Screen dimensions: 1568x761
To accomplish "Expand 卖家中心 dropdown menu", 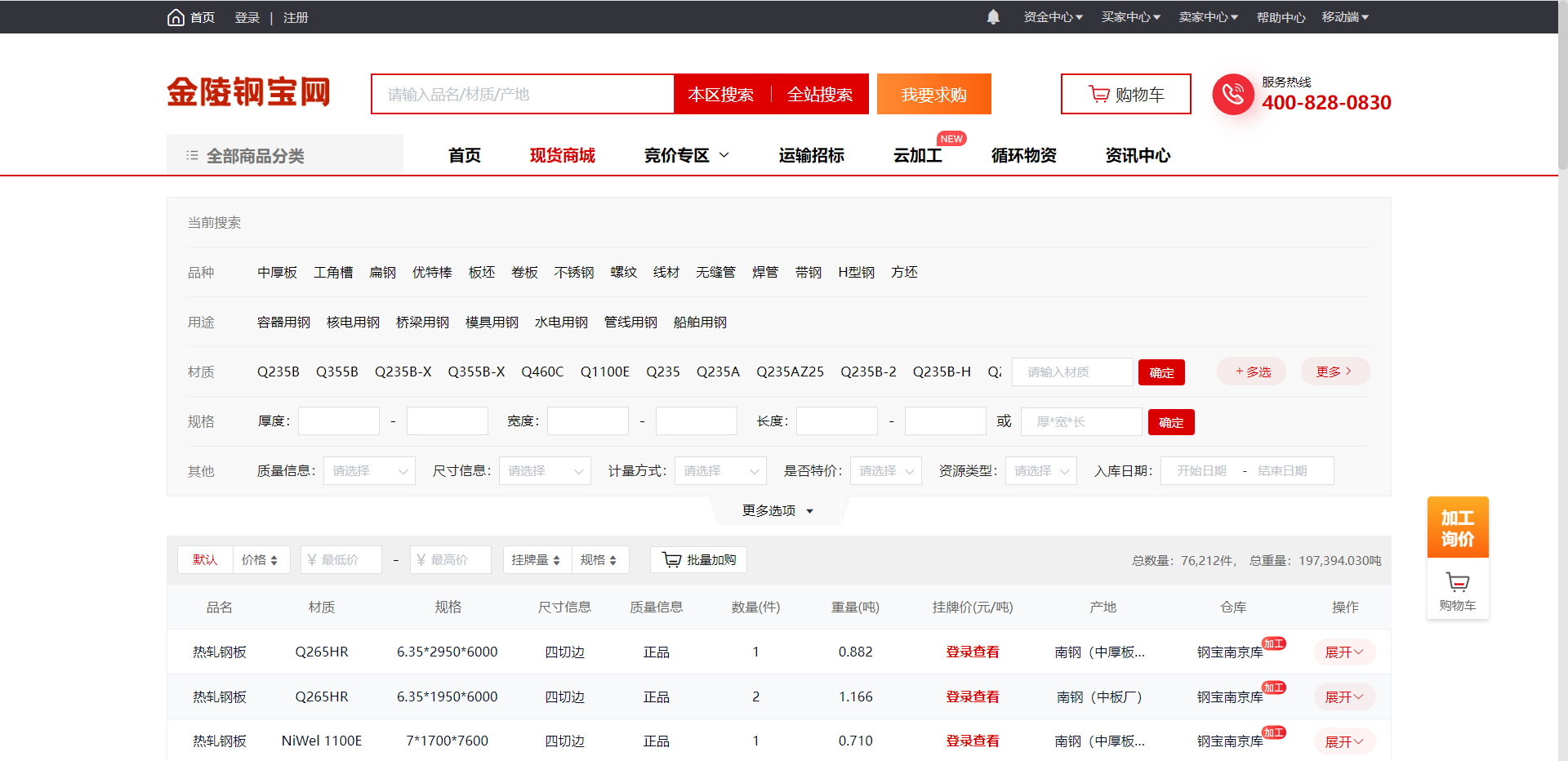I will 1208,17.
